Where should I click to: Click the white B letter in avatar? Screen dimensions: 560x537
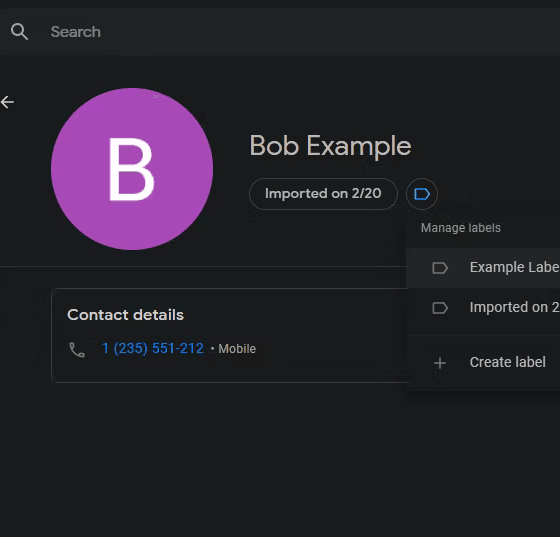point(131,169)
